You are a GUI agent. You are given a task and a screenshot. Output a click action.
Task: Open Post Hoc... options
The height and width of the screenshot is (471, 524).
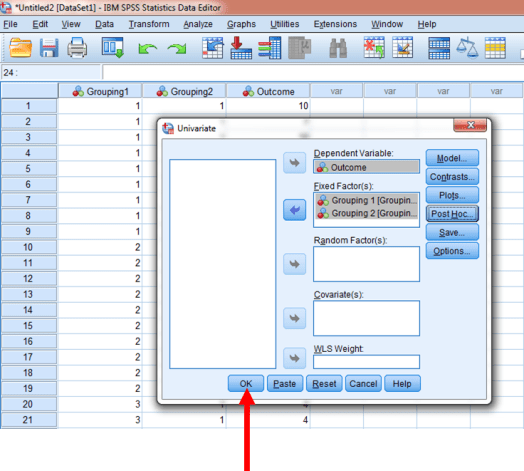point(452,214)
